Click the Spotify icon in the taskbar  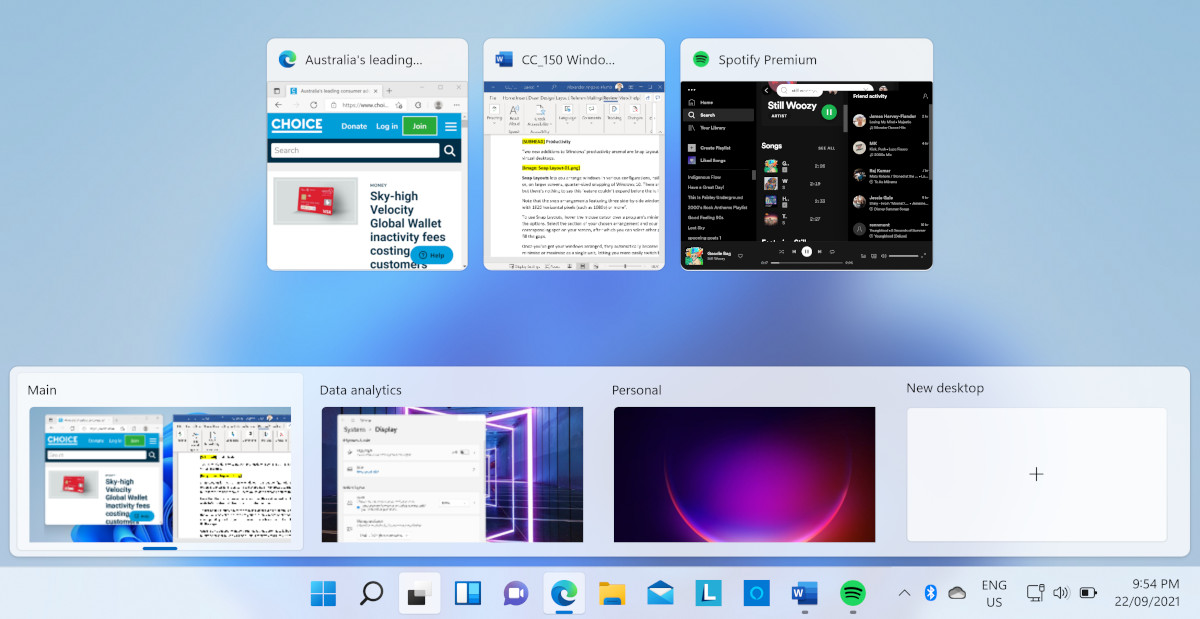point(853,593)
